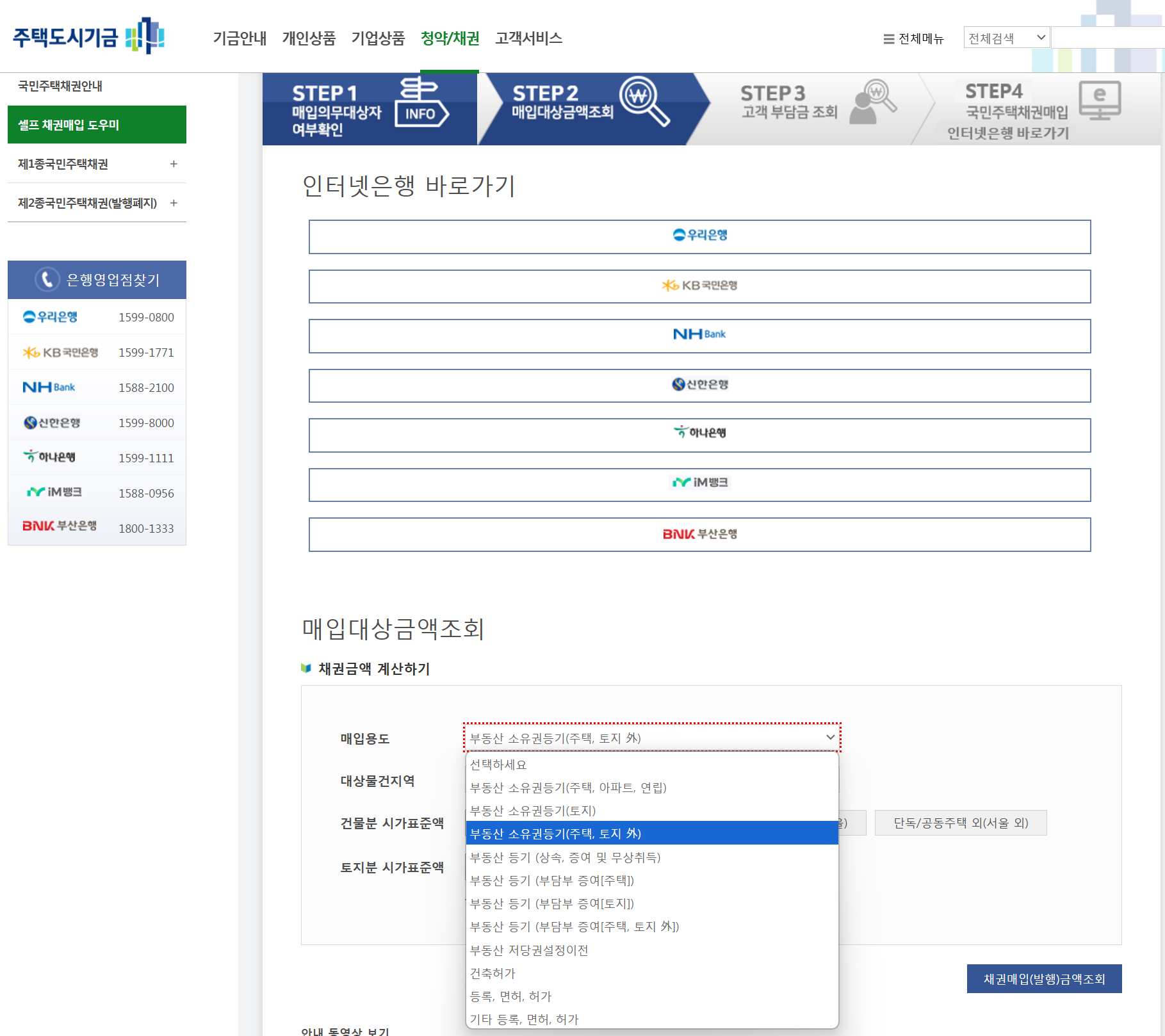This screenshot has height=1036, width=1165.
Task: Click iM뱅크 logo in the branch list
Action: [x=54, y=492]
